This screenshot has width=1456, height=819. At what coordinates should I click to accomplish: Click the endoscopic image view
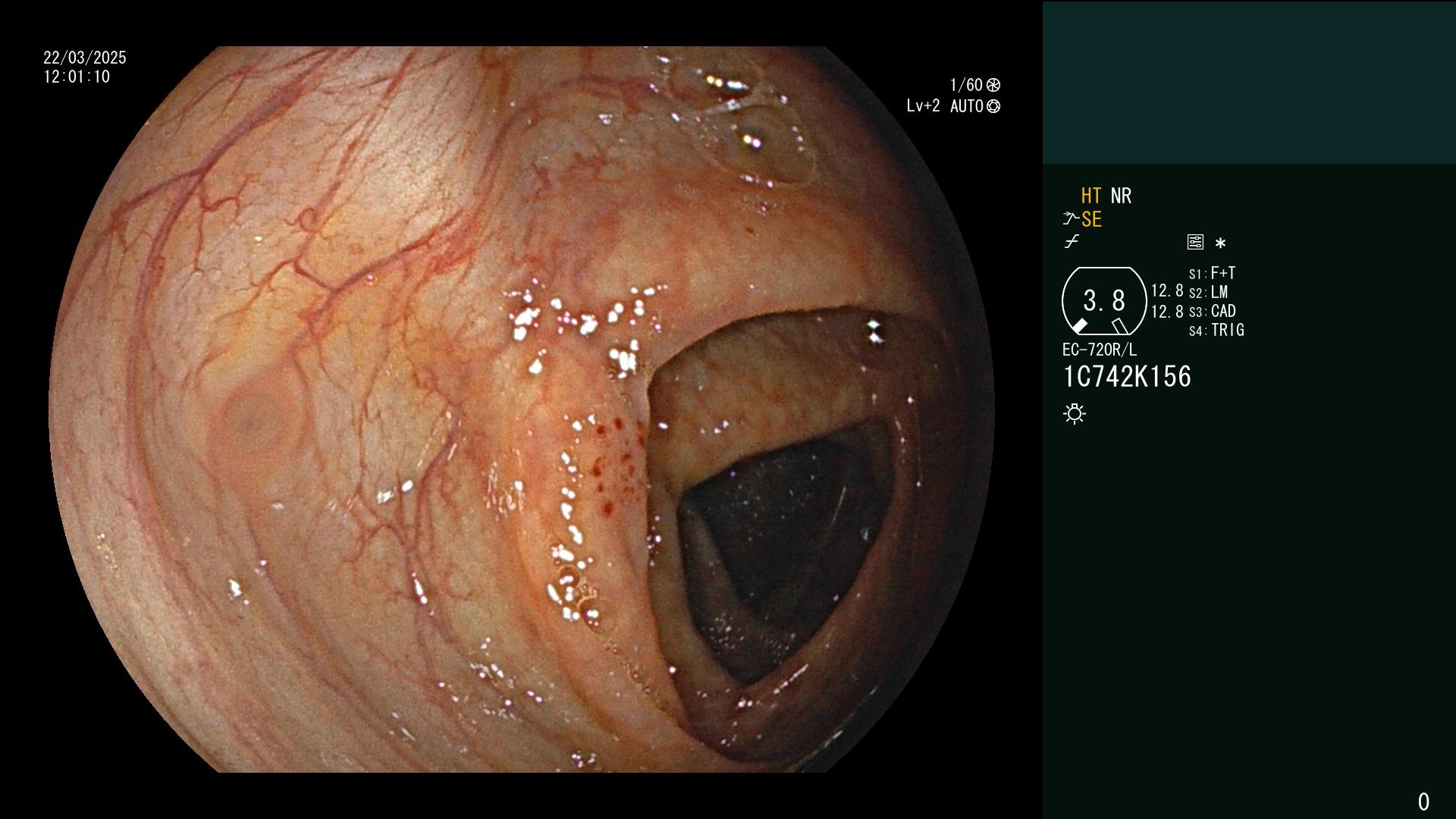pos(522,409)
